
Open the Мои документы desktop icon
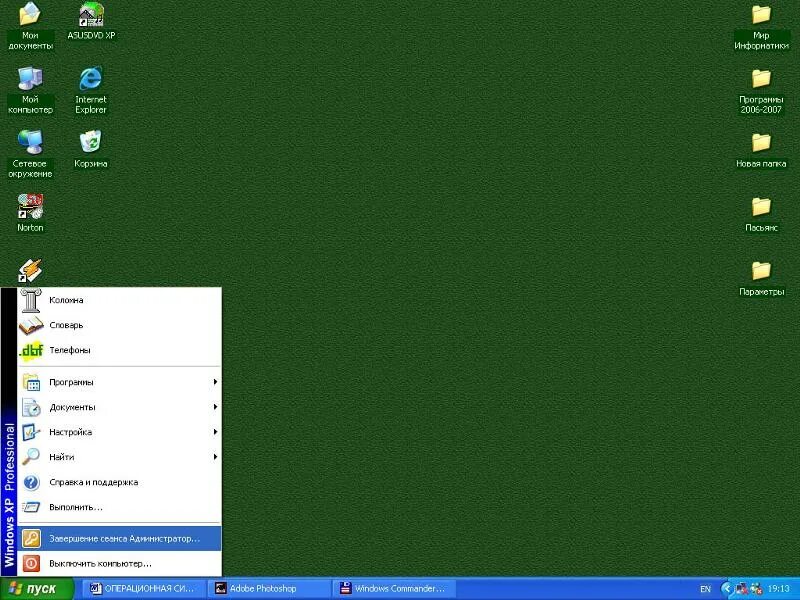pos(30,27)
